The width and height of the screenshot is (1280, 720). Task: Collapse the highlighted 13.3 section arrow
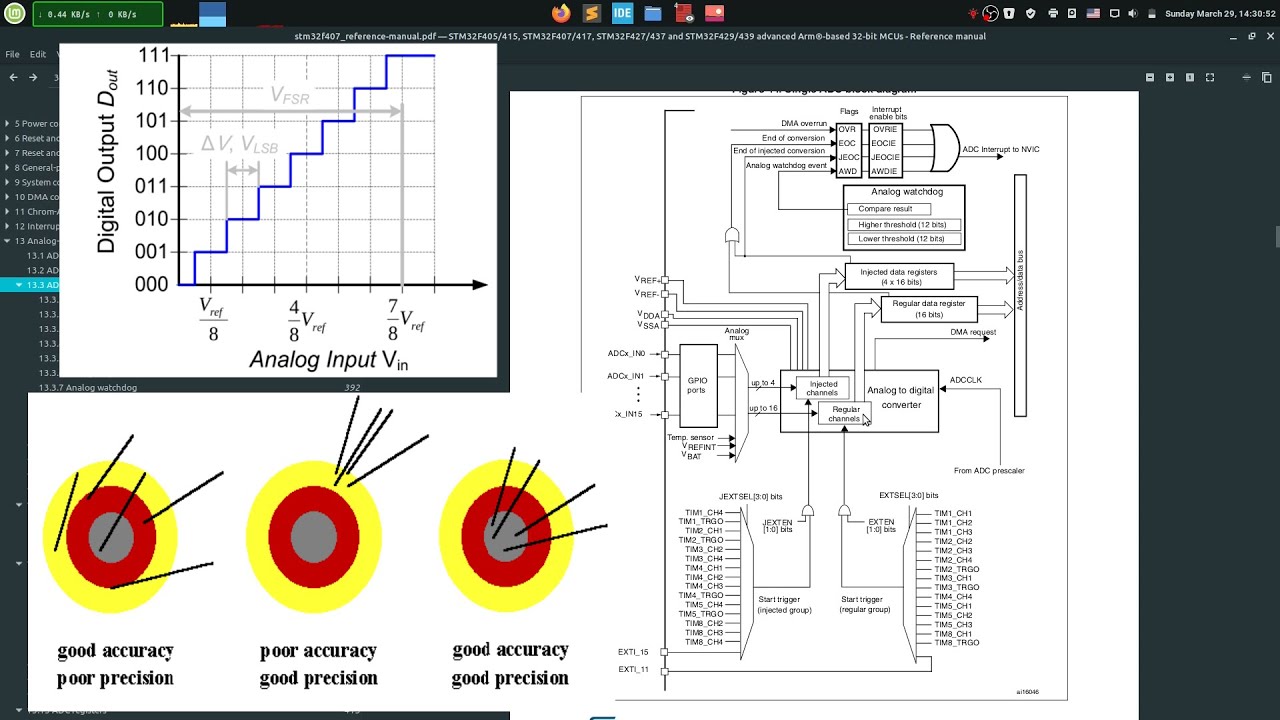(x=19, y=285)
